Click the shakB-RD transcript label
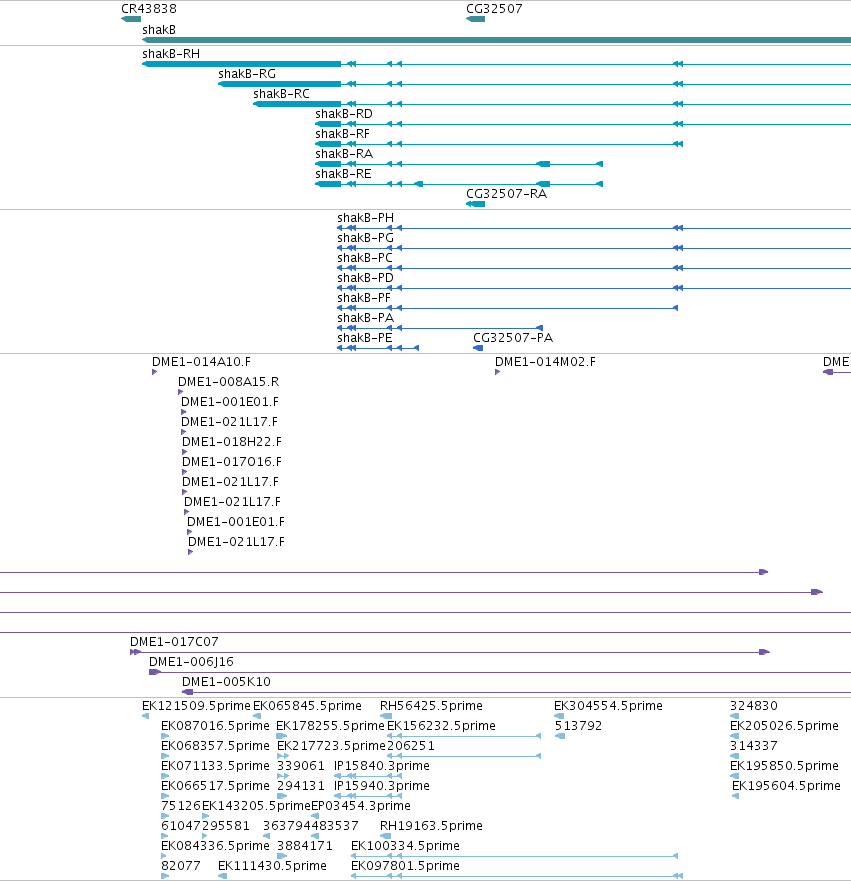This screenshot has height=881, width=851. pyautogui.click(x=344, y=114)
